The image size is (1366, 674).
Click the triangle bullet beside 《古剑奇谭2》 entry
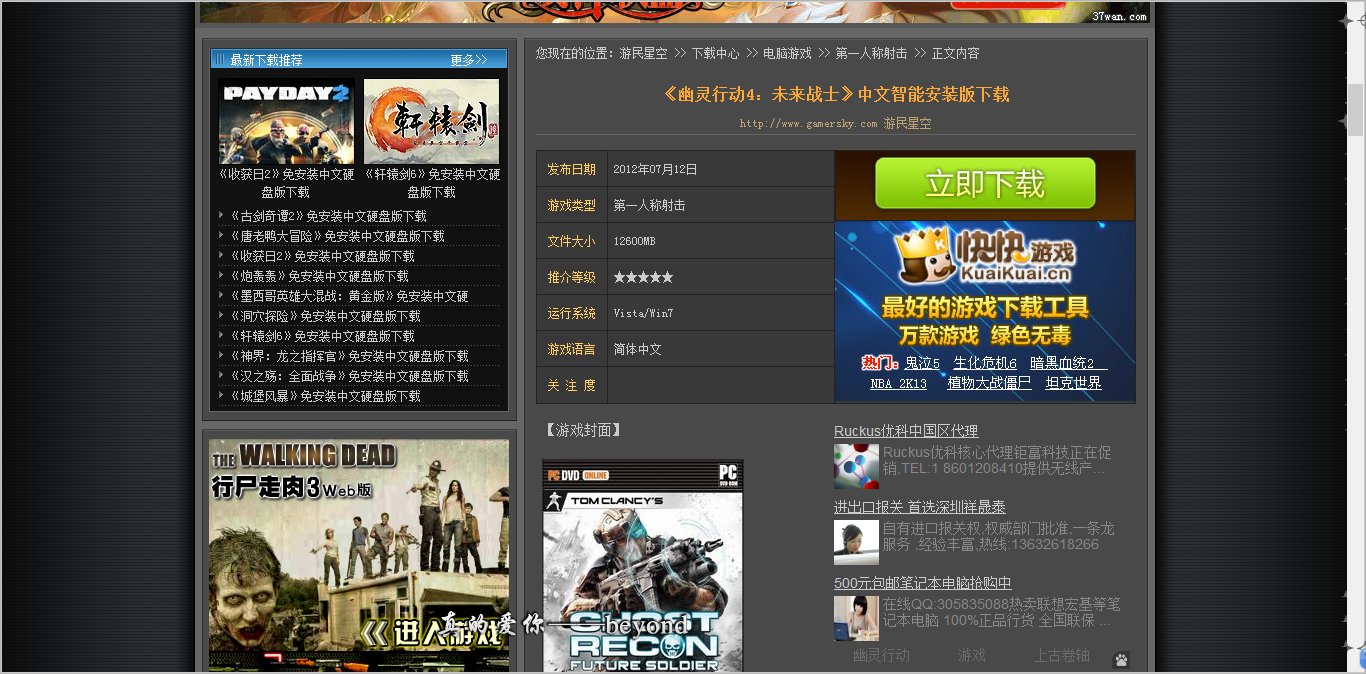tap(221, 215)
